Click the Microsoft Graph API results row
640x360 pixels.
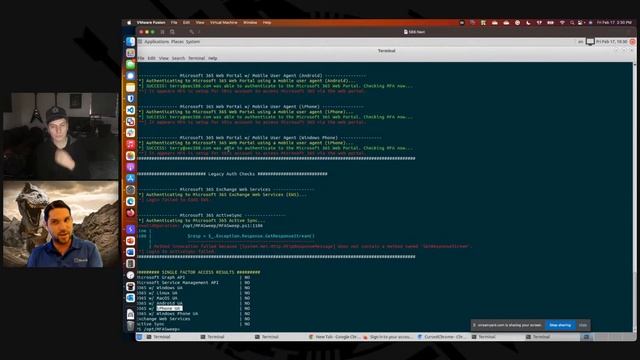pos(193,278)
